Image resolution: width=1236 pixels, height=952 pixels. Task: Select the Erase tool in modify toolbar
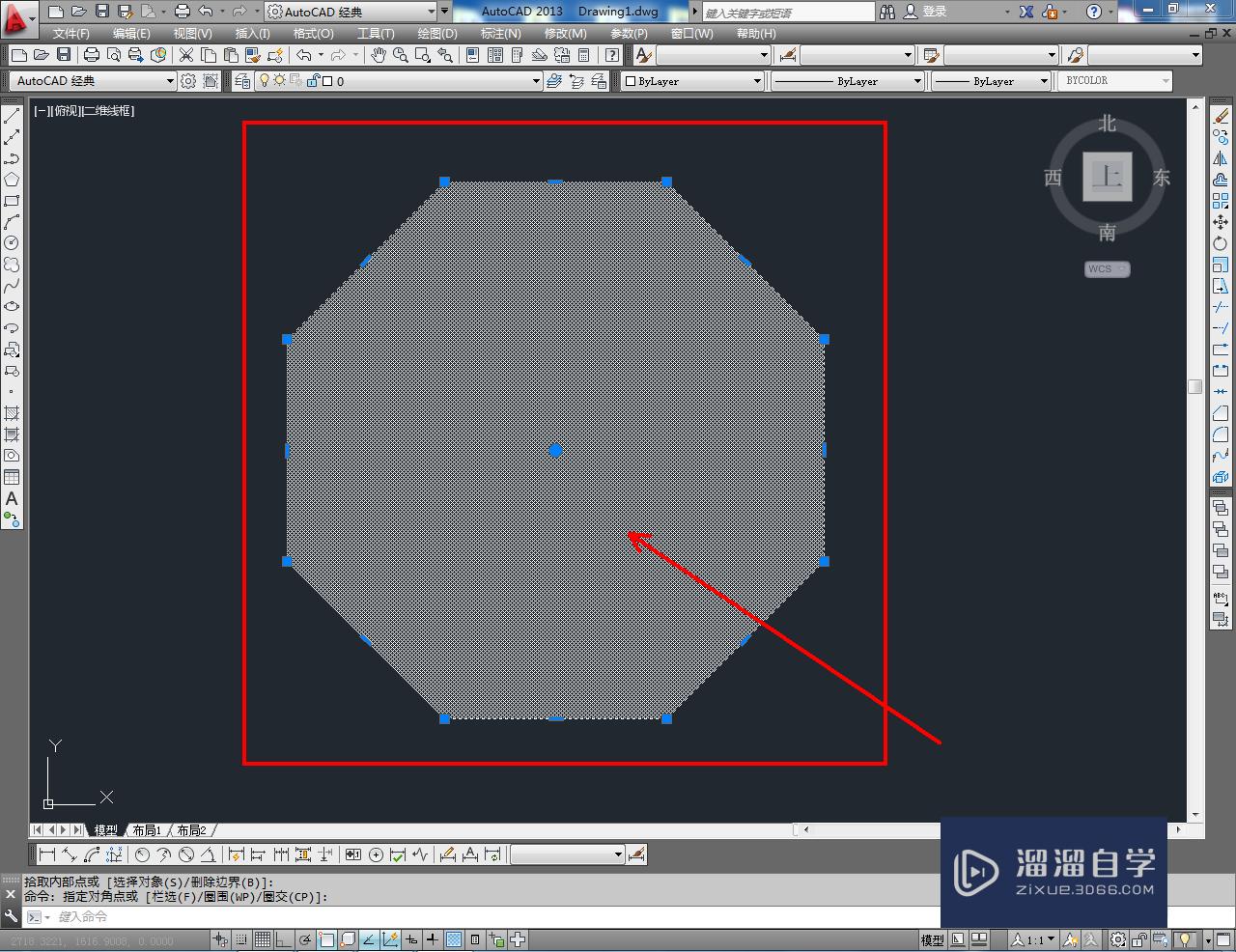coord(1221,116)
